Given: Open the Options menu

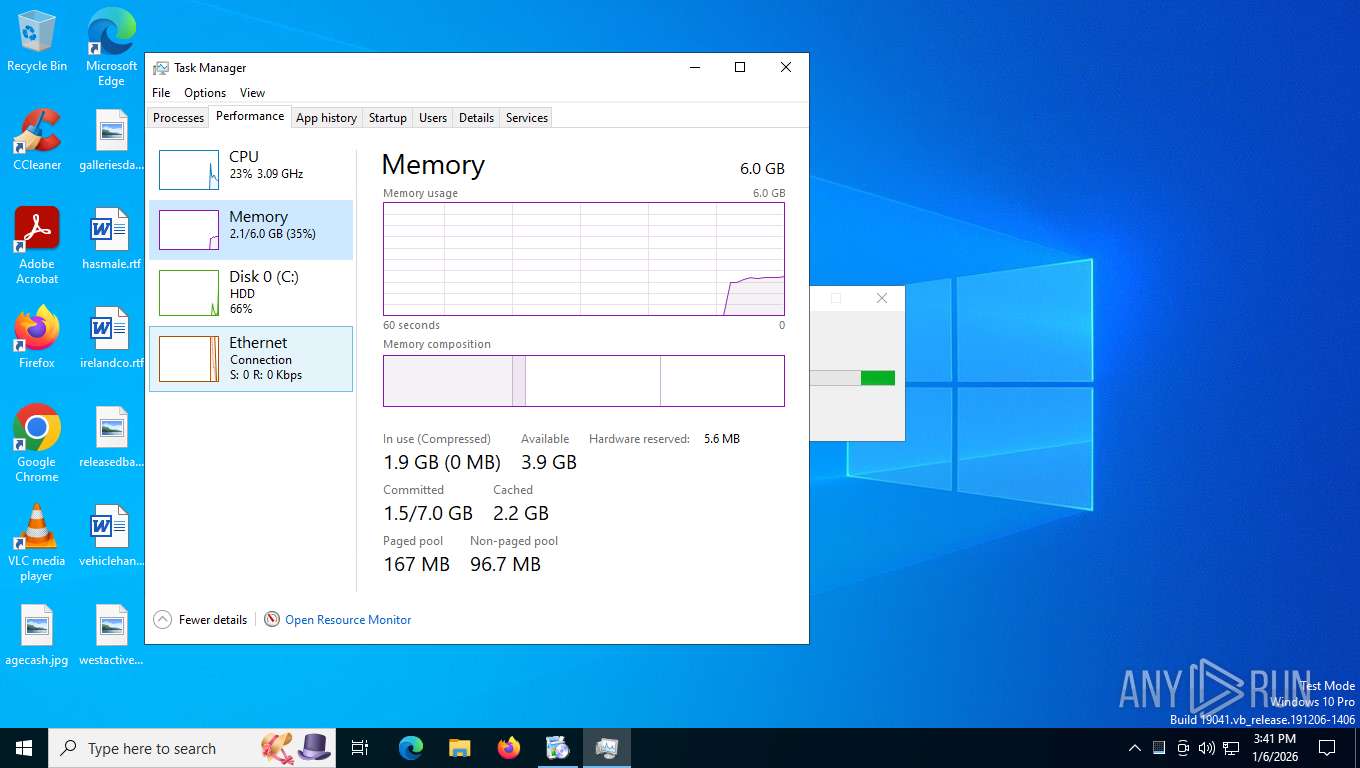Looking at the screenshot, I should (205, 93).
